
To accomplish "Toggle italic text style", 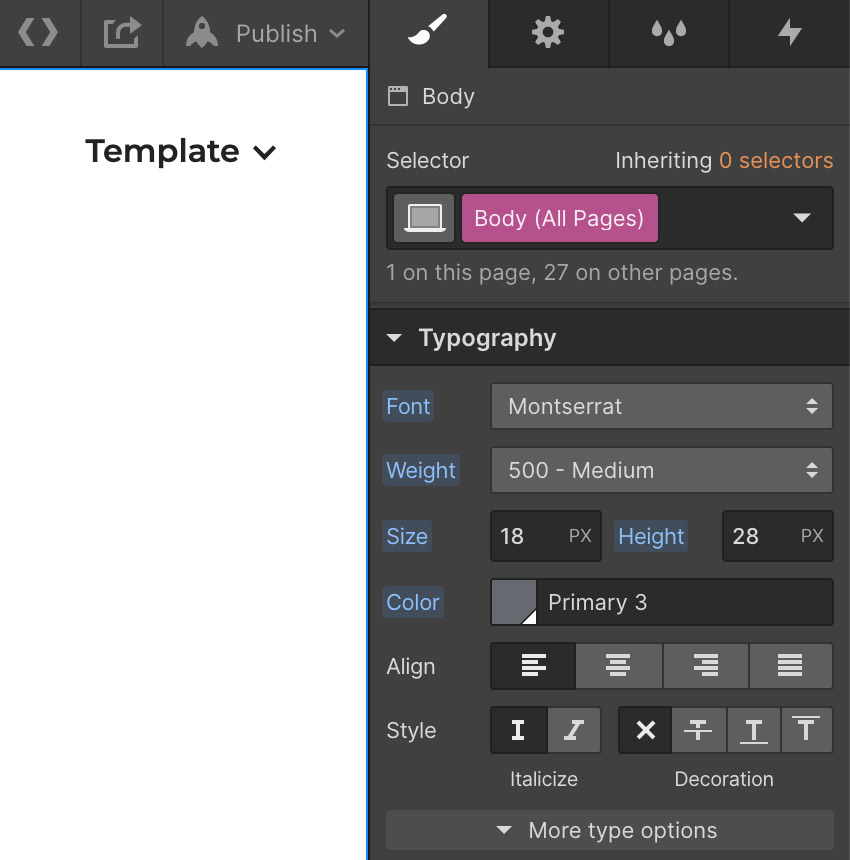I will pyautogui.click(x=573, y=730).
